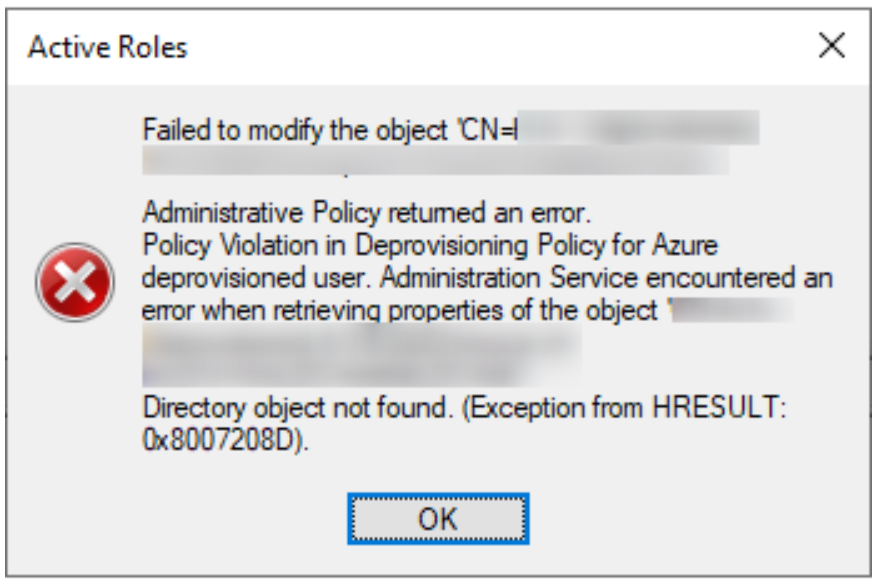Image resolution: width=884 pixels, height=584 pixels.
Task: Click the blurred block above 'Directory object'
Action: pos(360,354)
